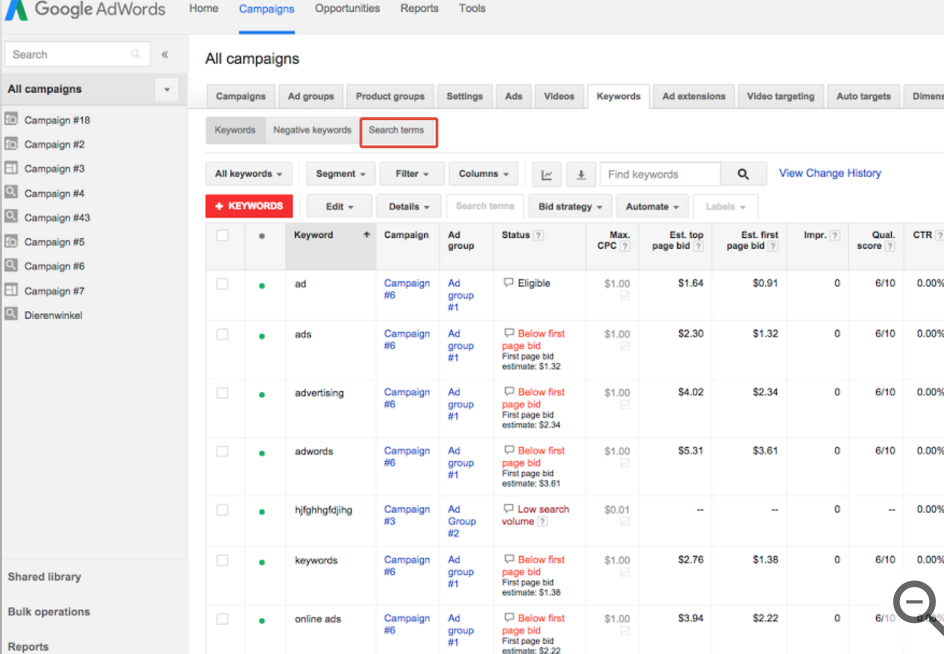Image resolution: width=944 pixels, height=654 pixels.
Task: Click the Campaign #2 type icon
Action: [11, 144]
